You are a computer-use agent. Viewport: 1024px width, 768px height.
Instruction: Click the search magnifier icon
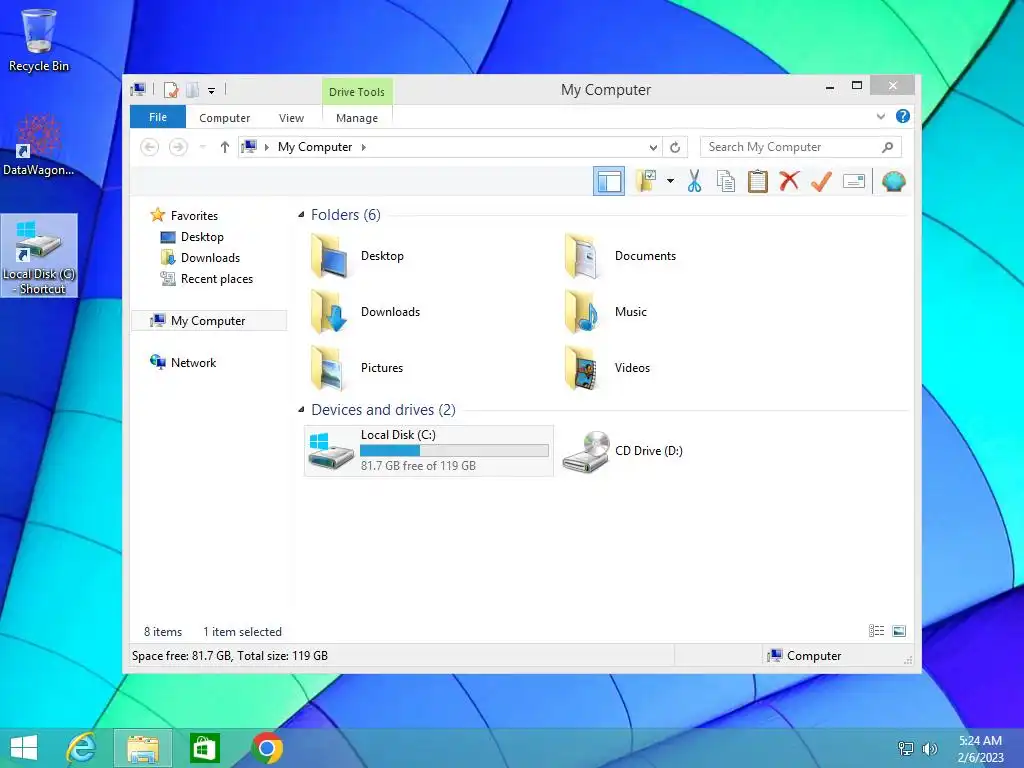click(x=888, y=147)
